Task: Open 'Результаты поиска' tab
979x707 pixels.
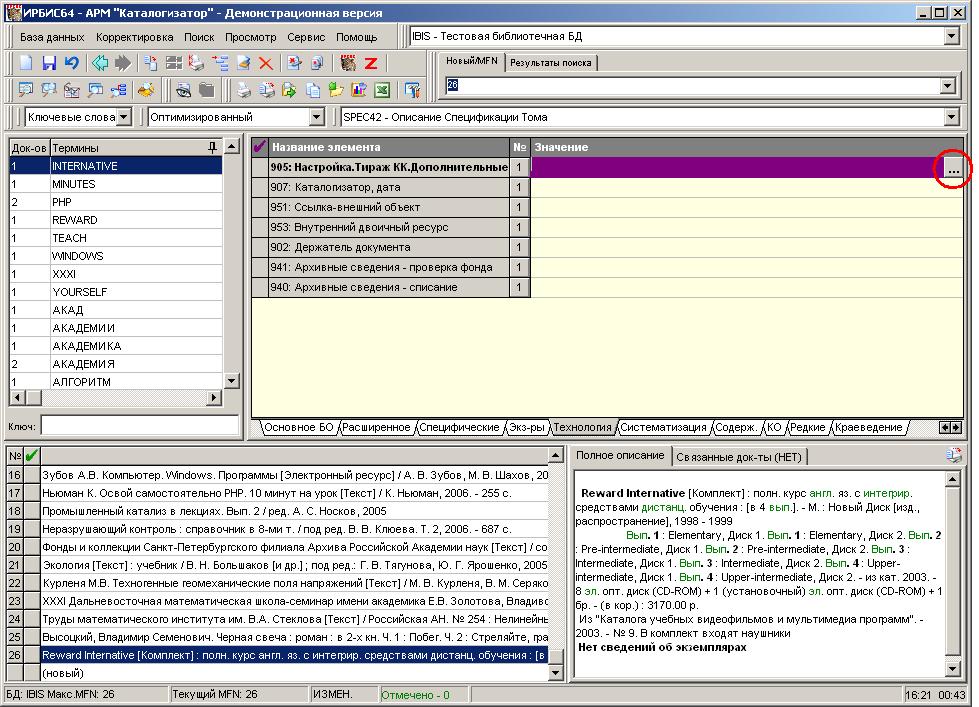Action: tap(550, 62)
